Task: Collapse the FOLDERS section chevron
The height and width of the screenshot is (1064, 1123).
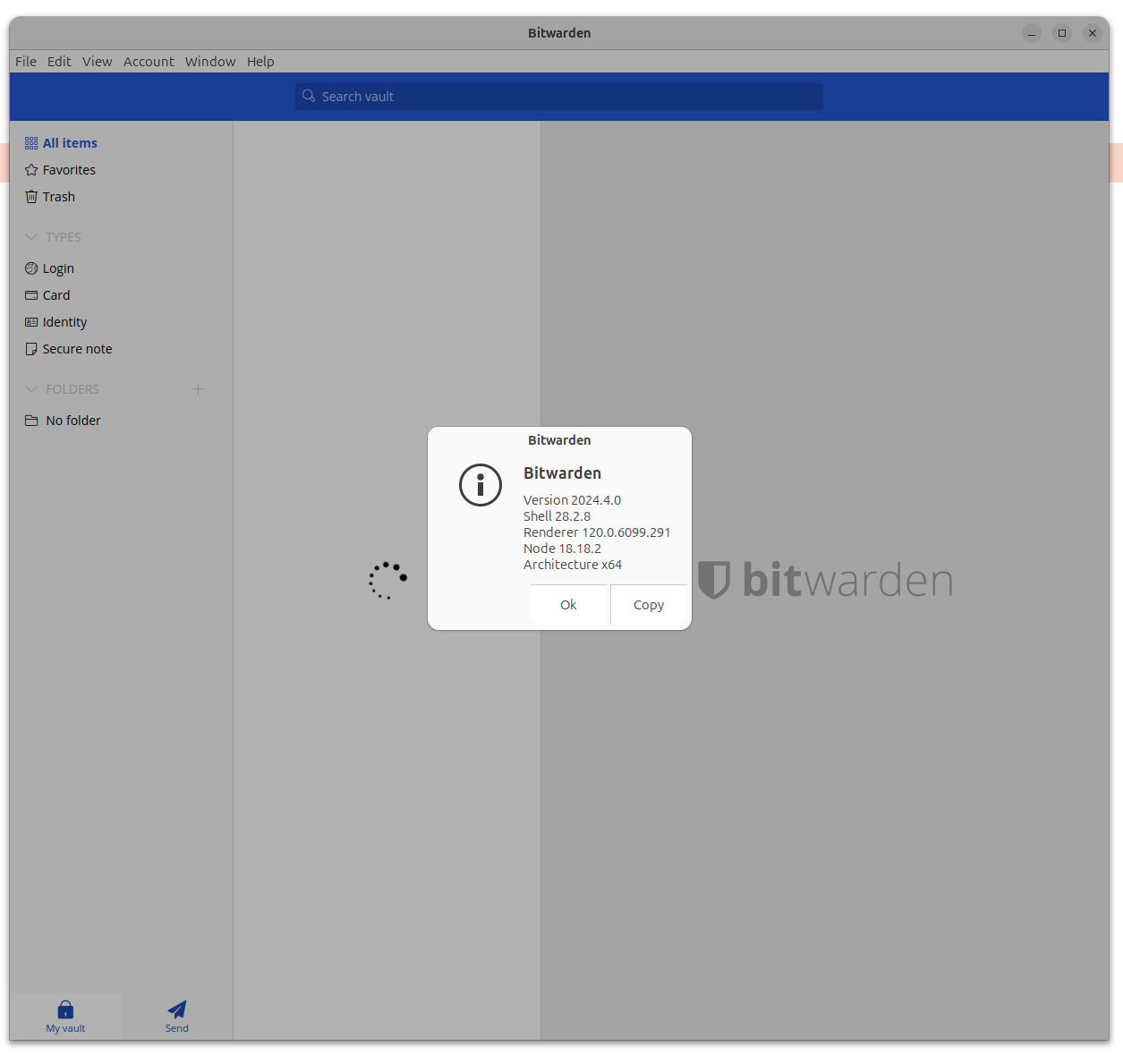Action: tap(31, 389)
